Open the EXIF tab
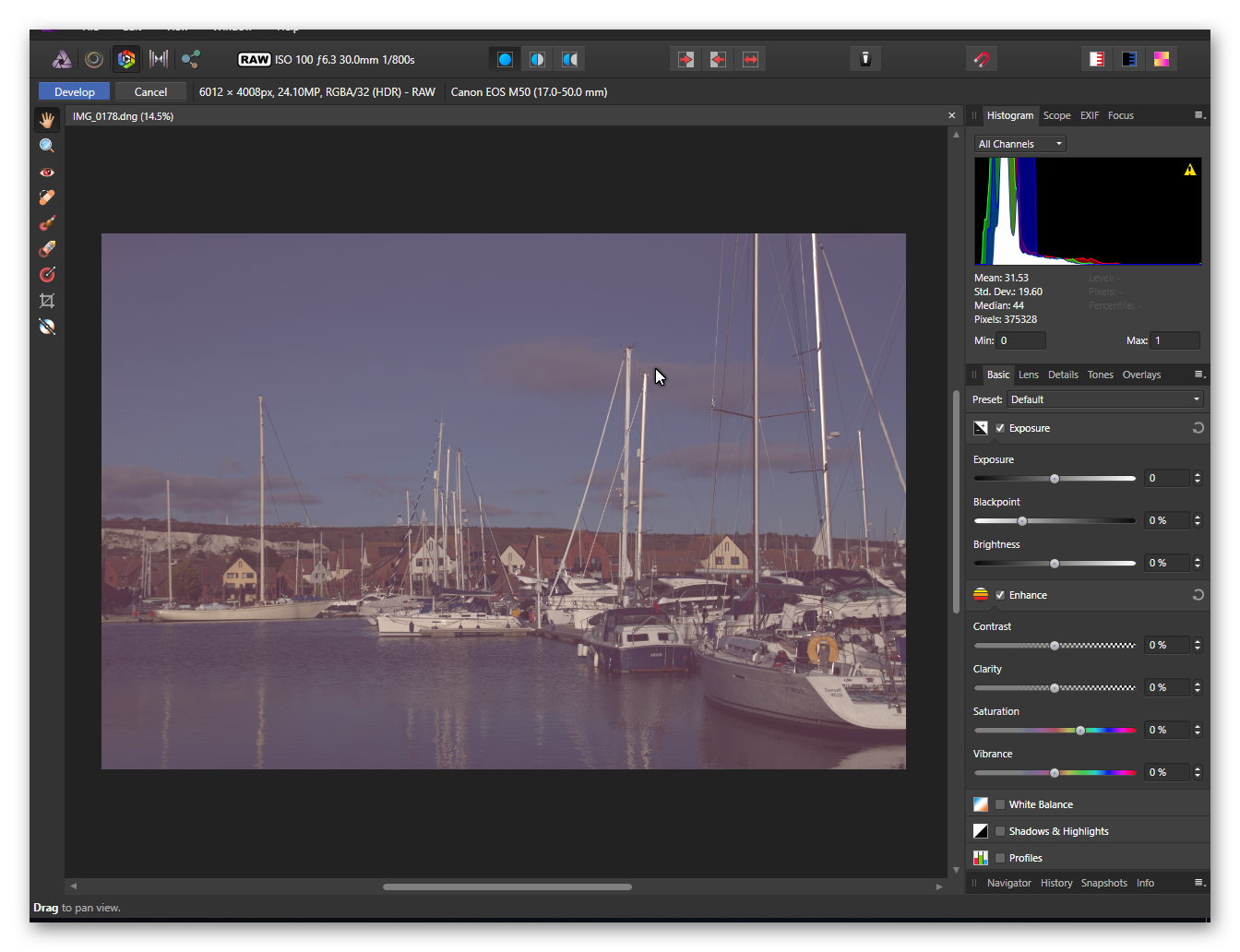The width and height of the screenshot is (1240, 952). click(1090, 115)
